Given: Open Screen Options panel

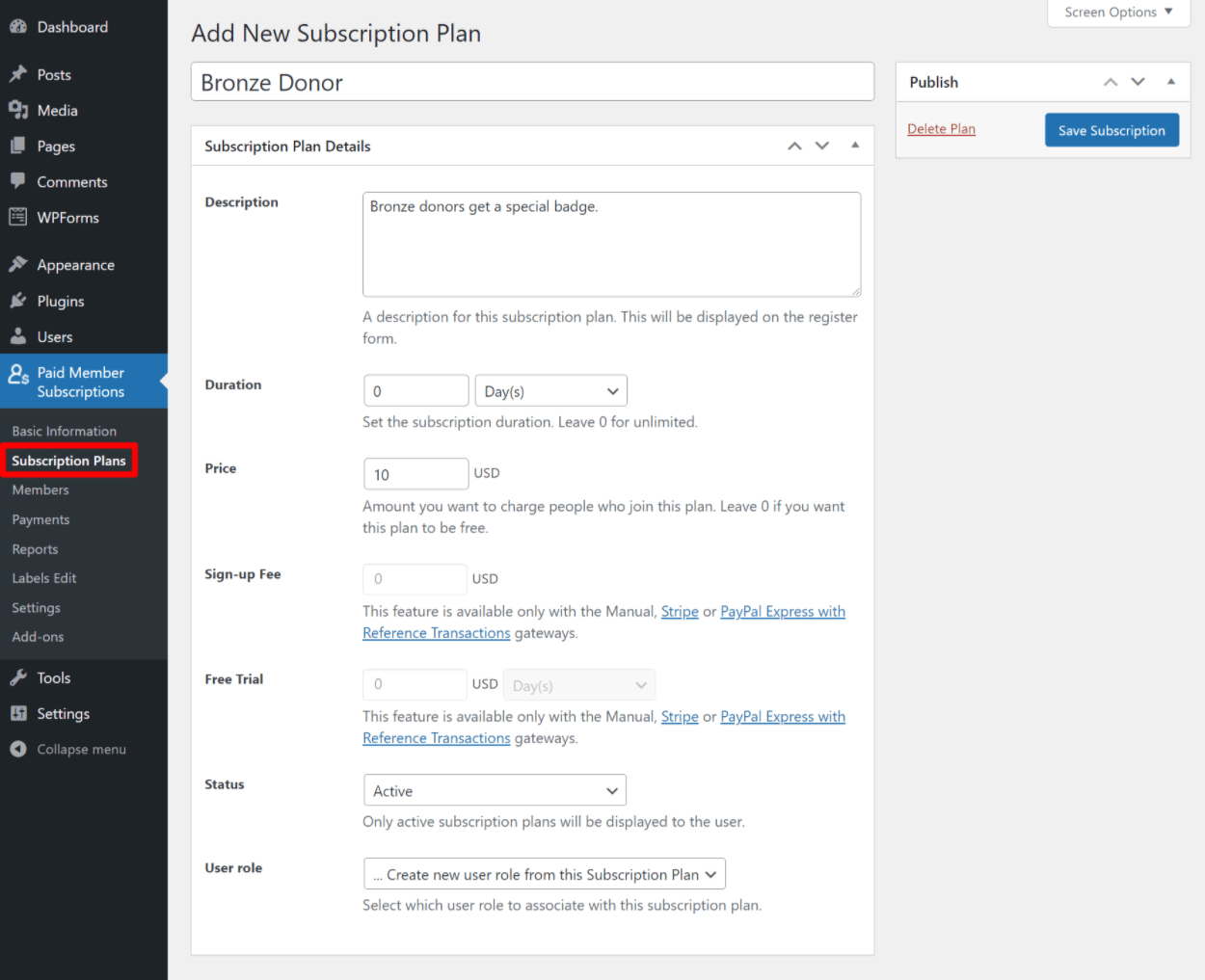Looking at the screenshot, I should 1118,13.
